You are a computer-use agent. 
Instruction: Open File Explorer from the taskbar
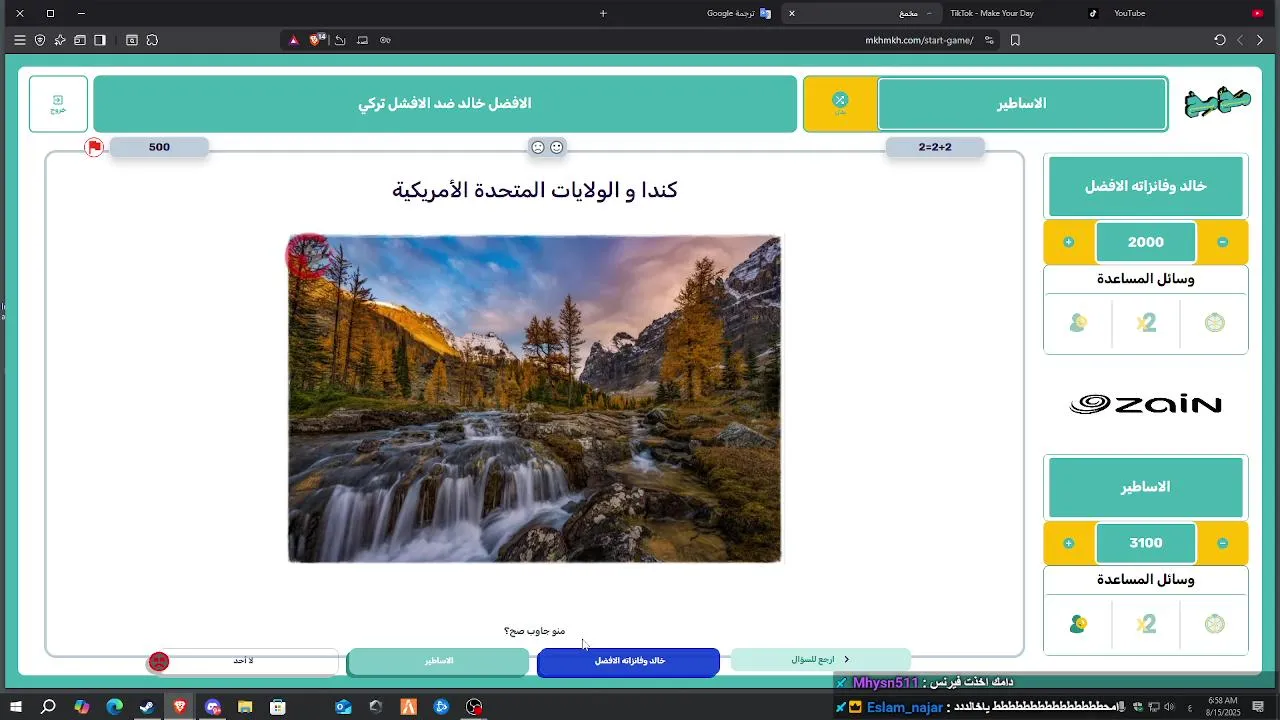(x=245, y=707)
